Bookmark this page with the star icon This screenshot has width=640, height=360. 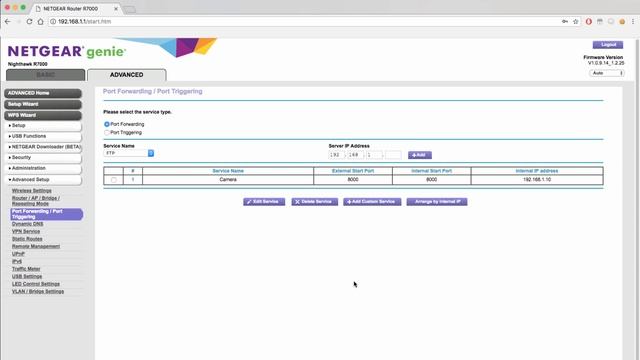point(576,21)
